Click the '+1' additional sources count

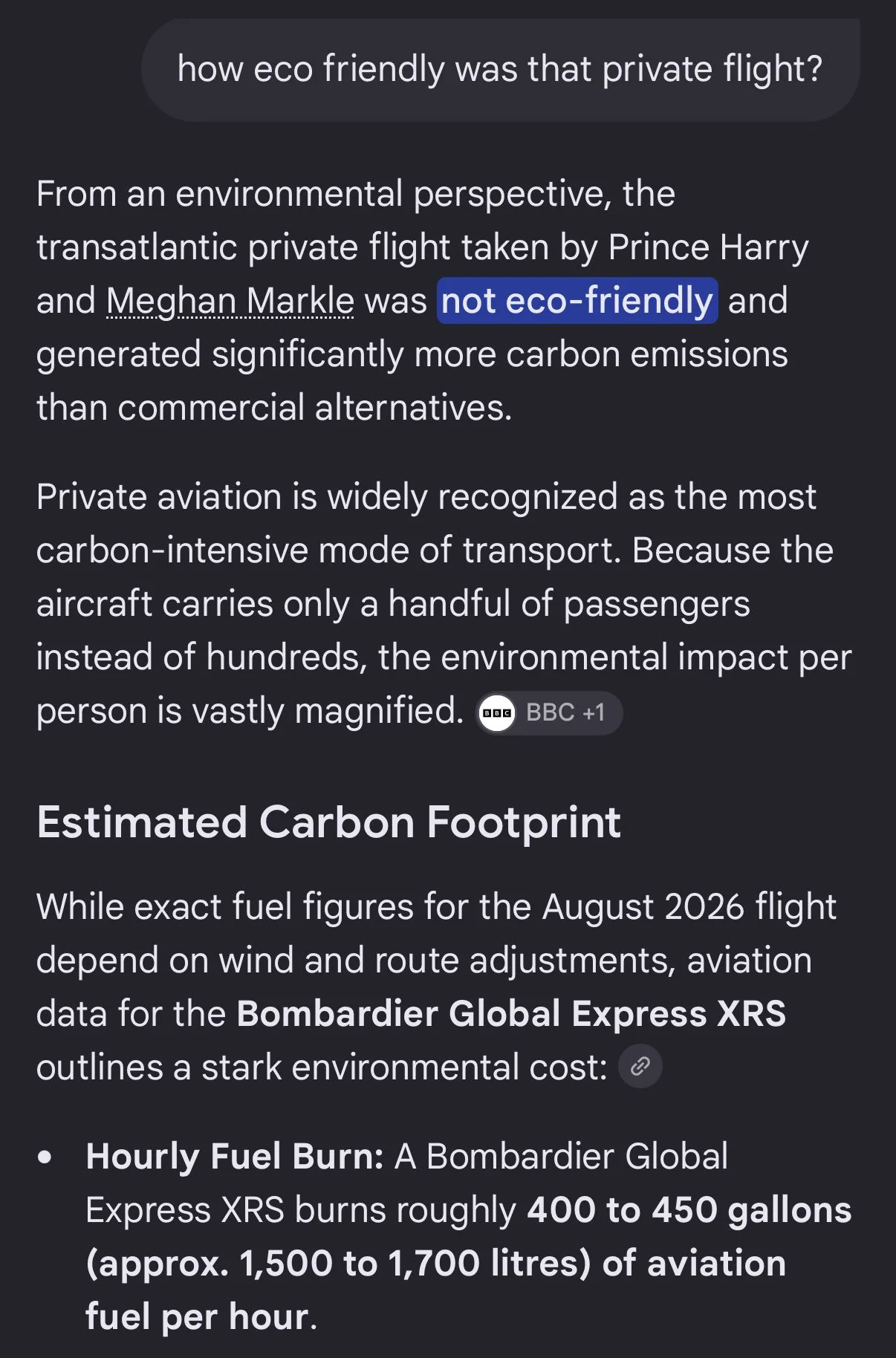click(594, 713)
